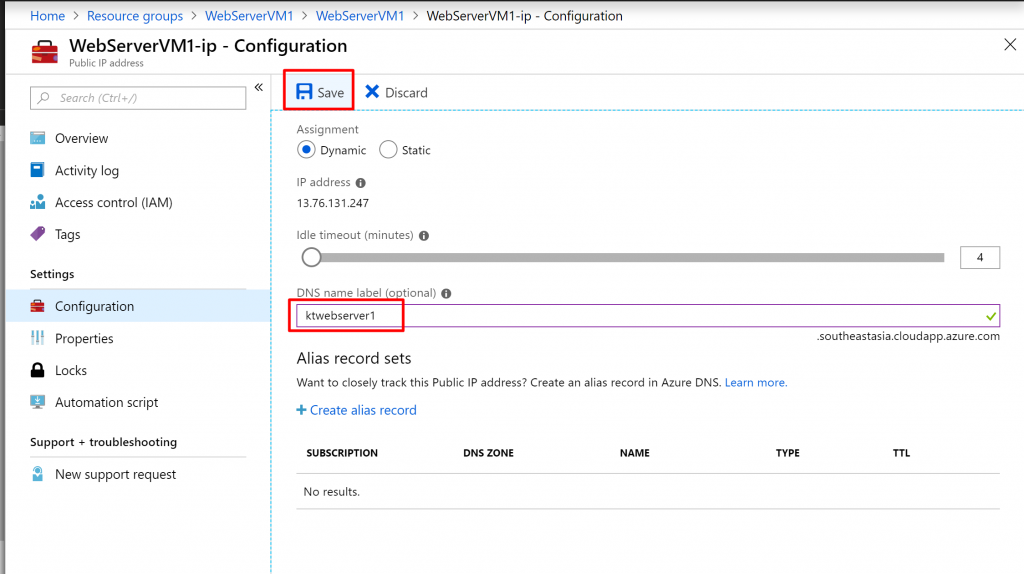This screenshot has height=574, width=1024.
Task: Click the Access control (IAM) icon
Action: [x=38, y=202]
